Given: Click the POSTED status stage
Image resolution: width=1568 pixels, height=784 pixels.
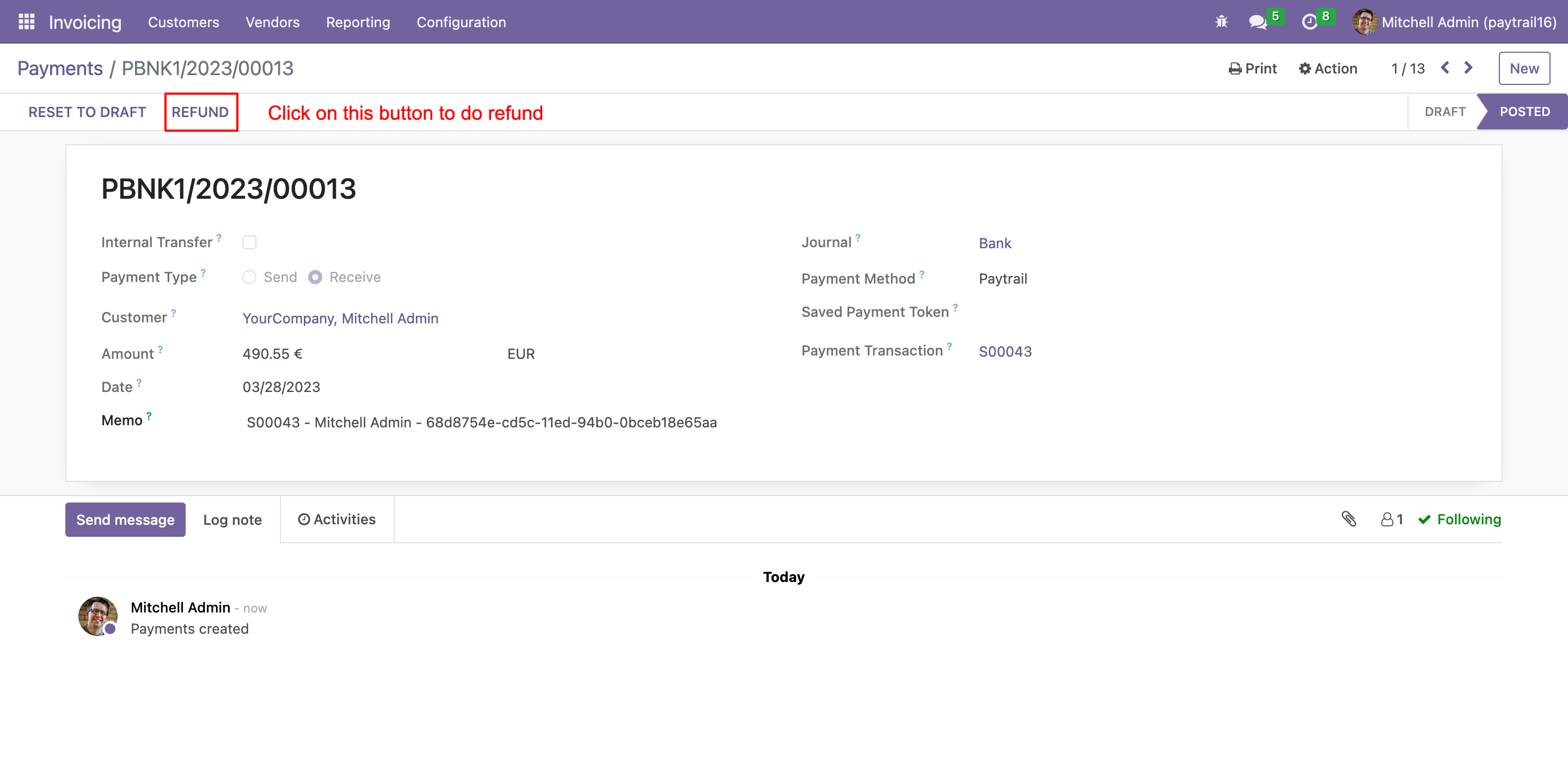Looking at the screenshot, I should click(1524, 112).
